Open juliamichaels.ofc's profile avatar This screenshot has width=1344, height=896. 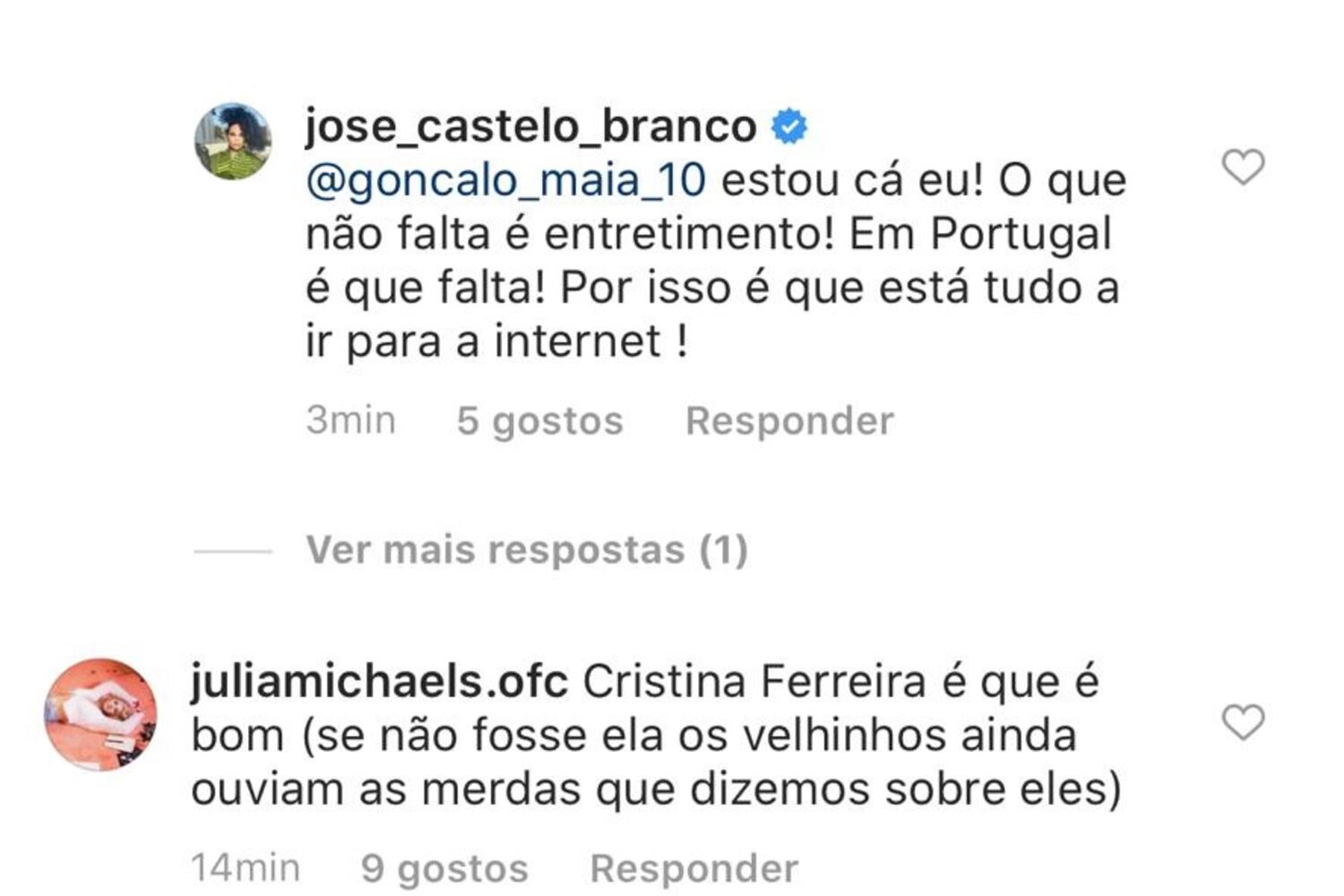tap(100, 715)
